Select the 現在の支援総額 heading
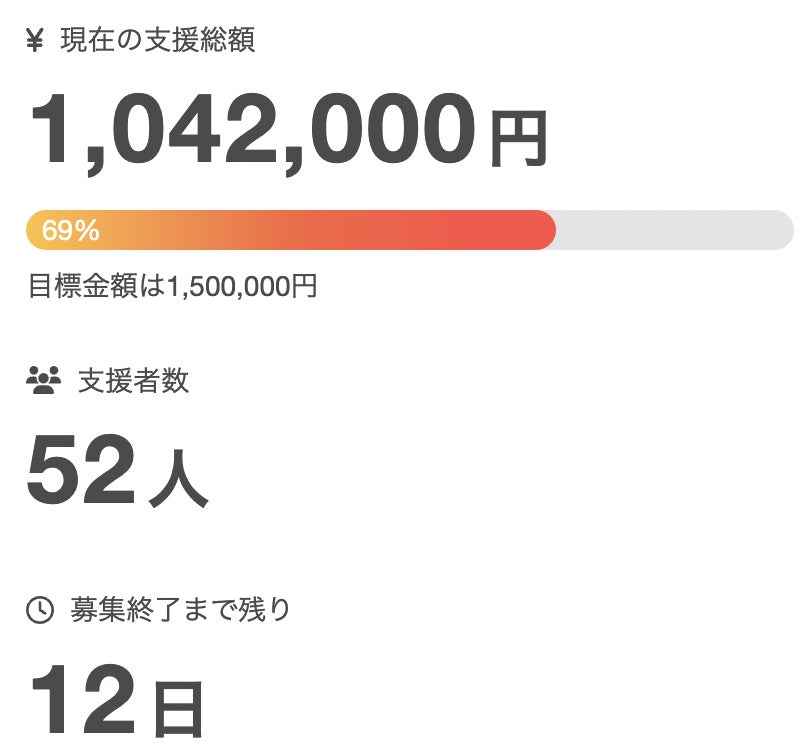The width and height of the screenshot is (812, 756). [158, 41]
